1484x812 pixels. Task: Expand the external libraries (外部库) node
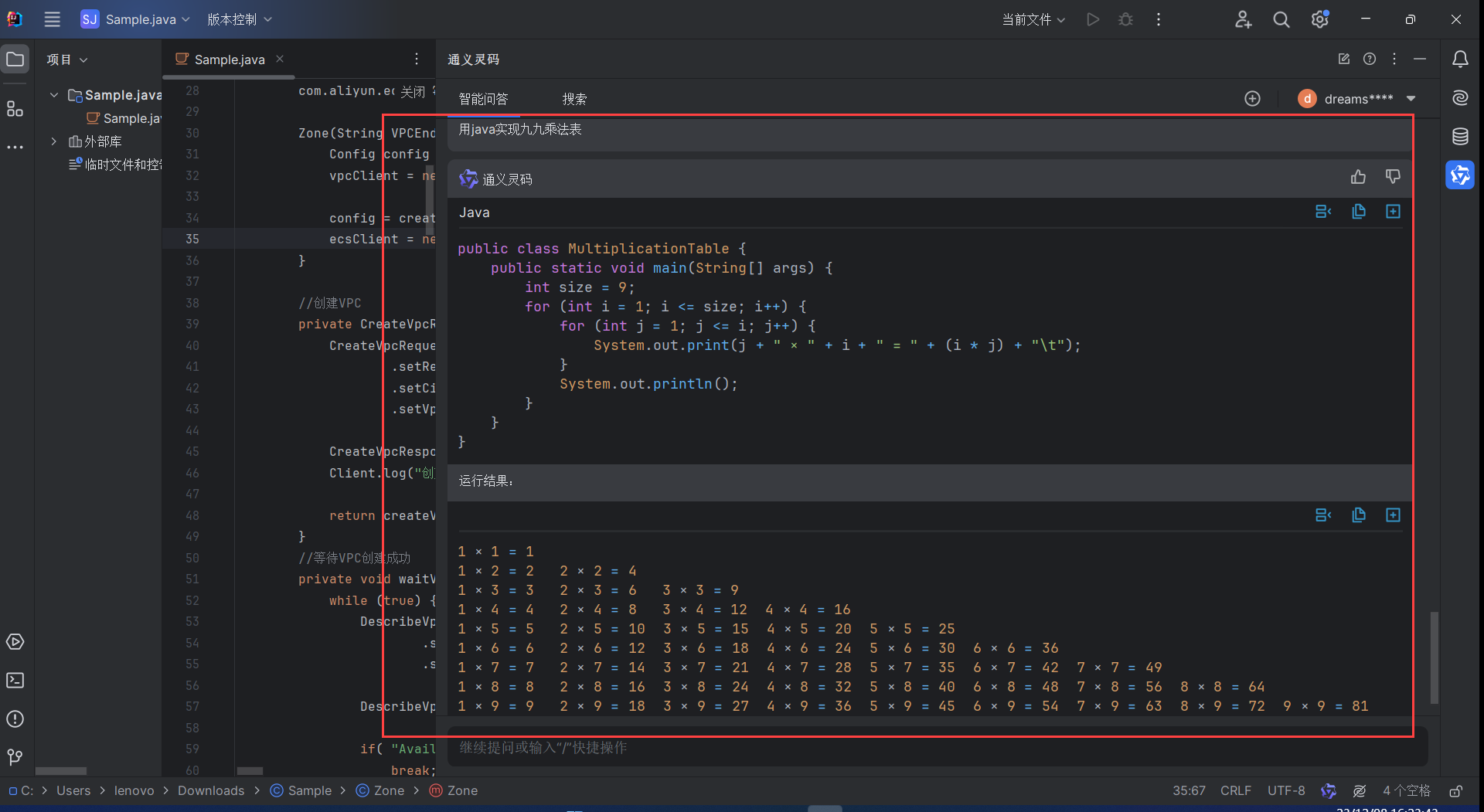click(x=54, y=141)
